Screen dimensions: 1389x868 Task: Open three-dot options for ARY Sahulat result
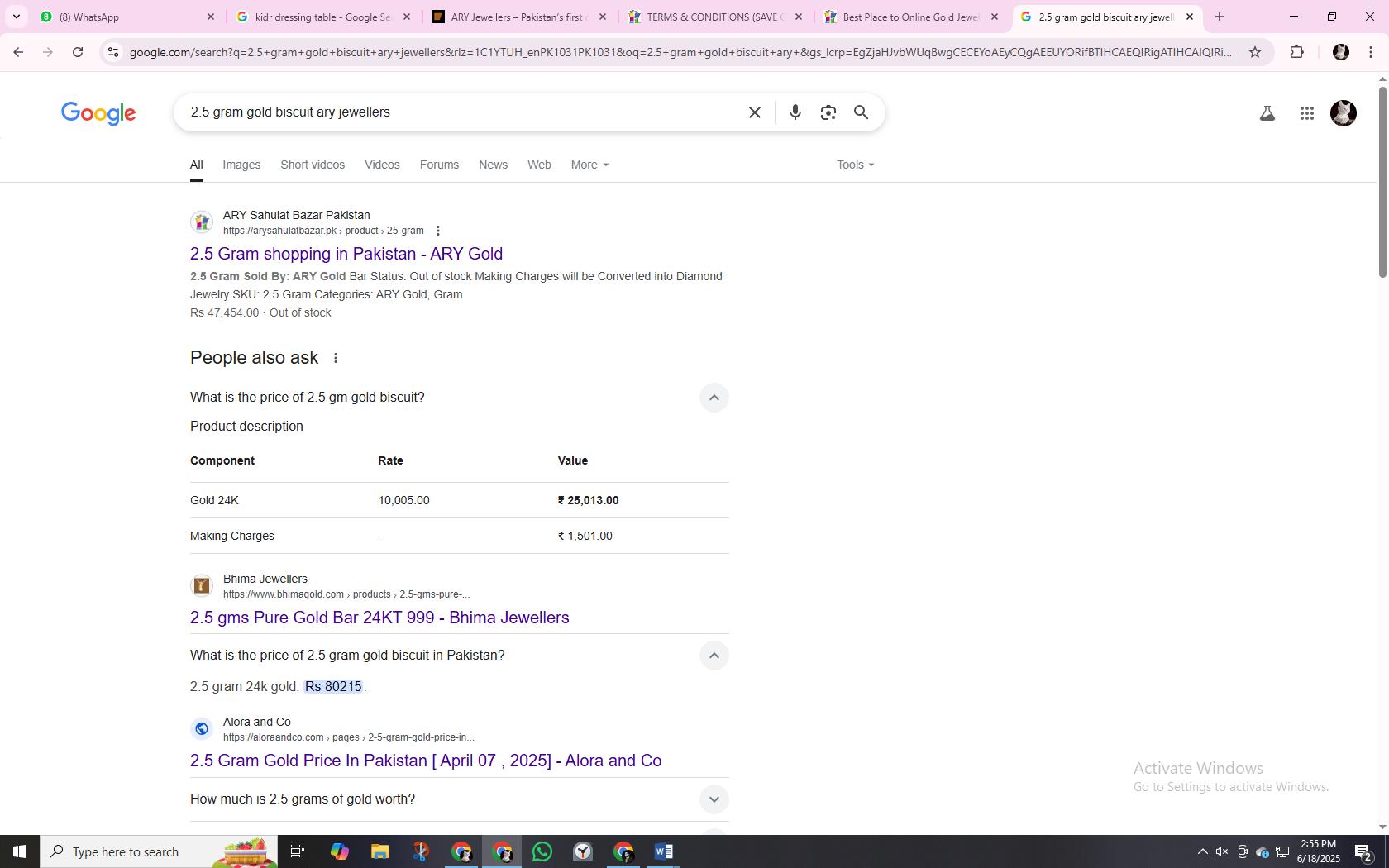[x=438, y=231]
